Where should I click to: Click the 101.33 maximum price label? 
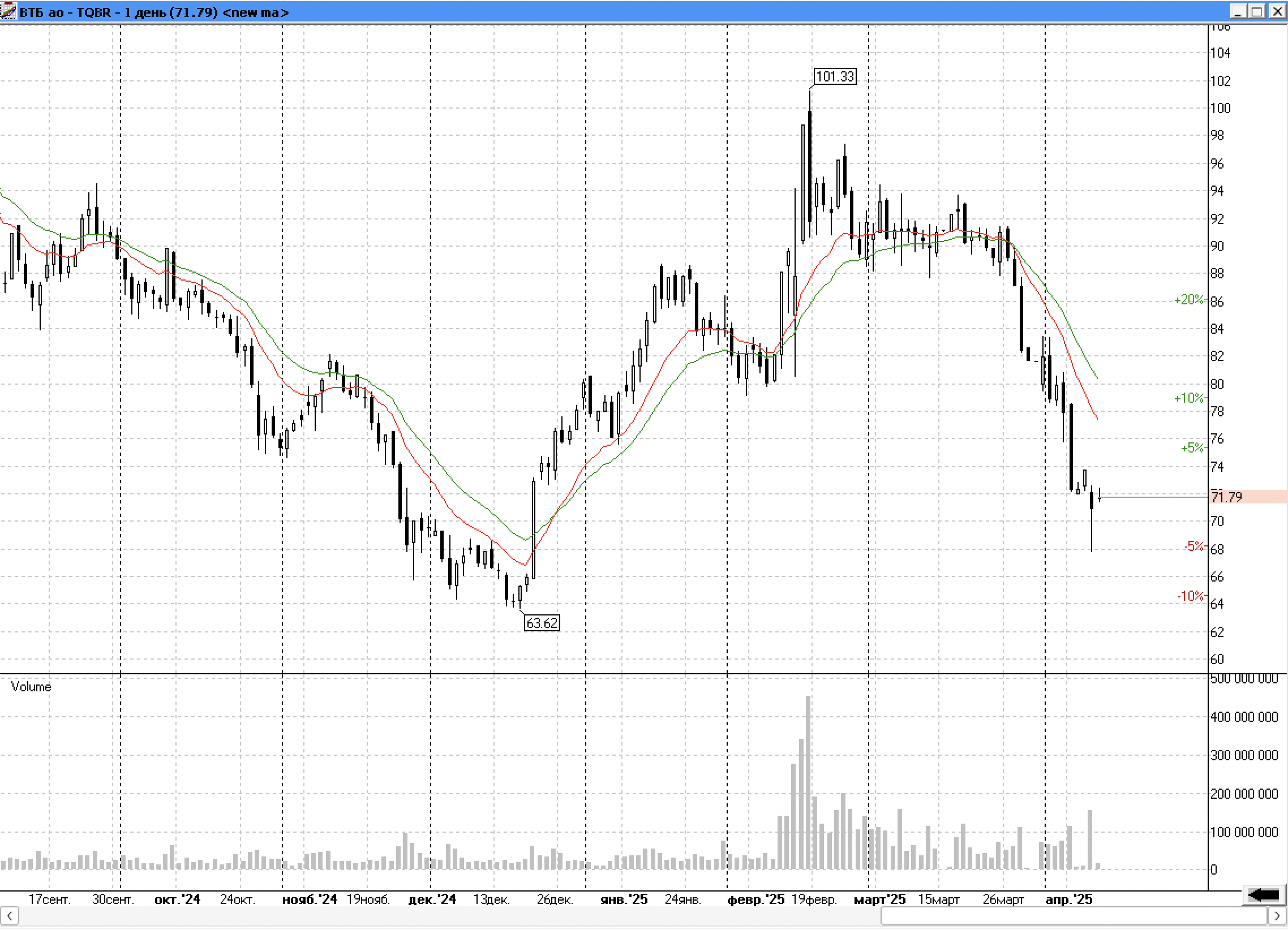point(834,76)
